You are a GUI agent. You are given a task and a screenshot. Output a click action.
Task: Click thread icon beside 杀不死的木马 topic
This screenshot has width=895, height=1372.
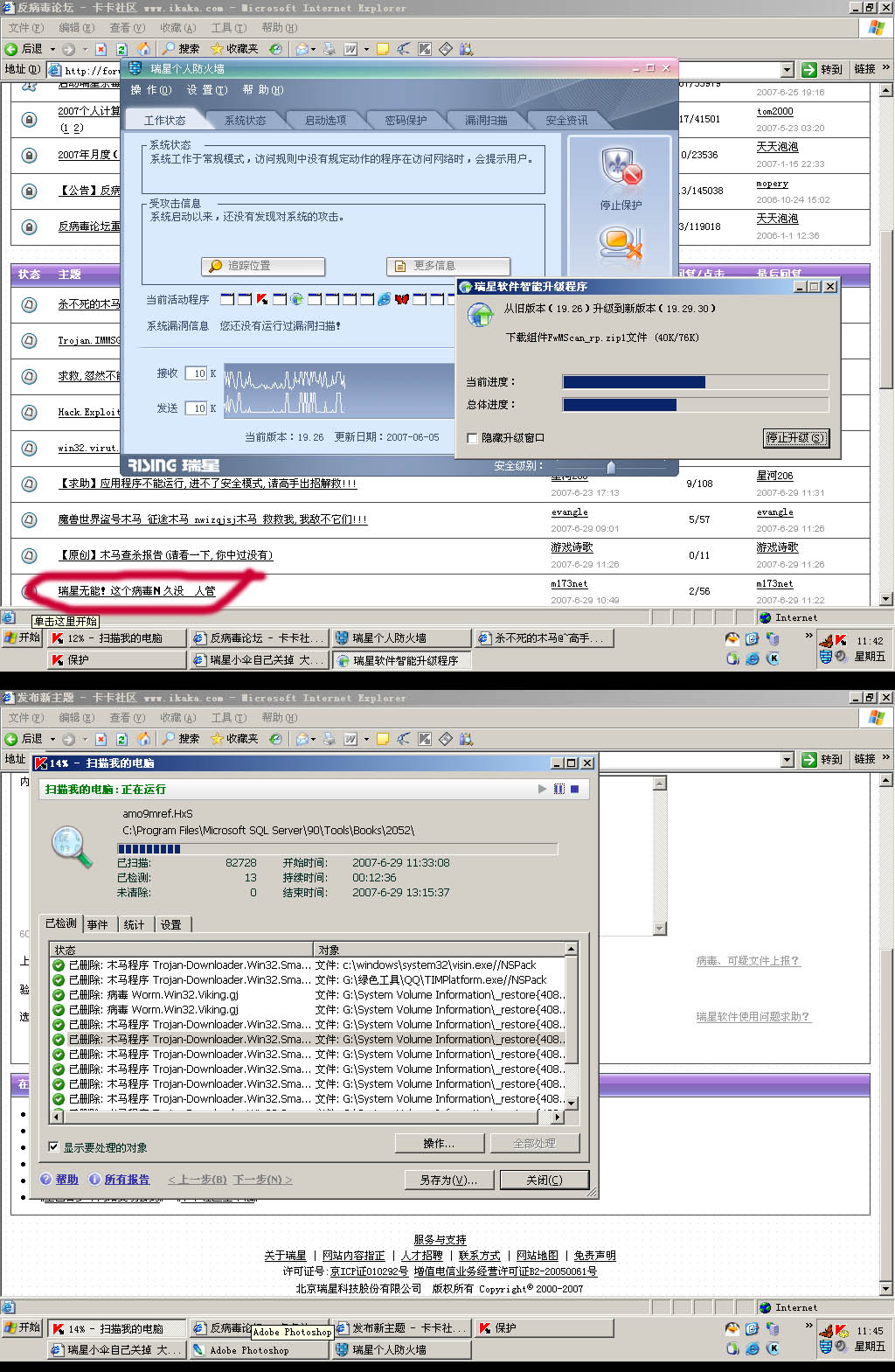29,304
